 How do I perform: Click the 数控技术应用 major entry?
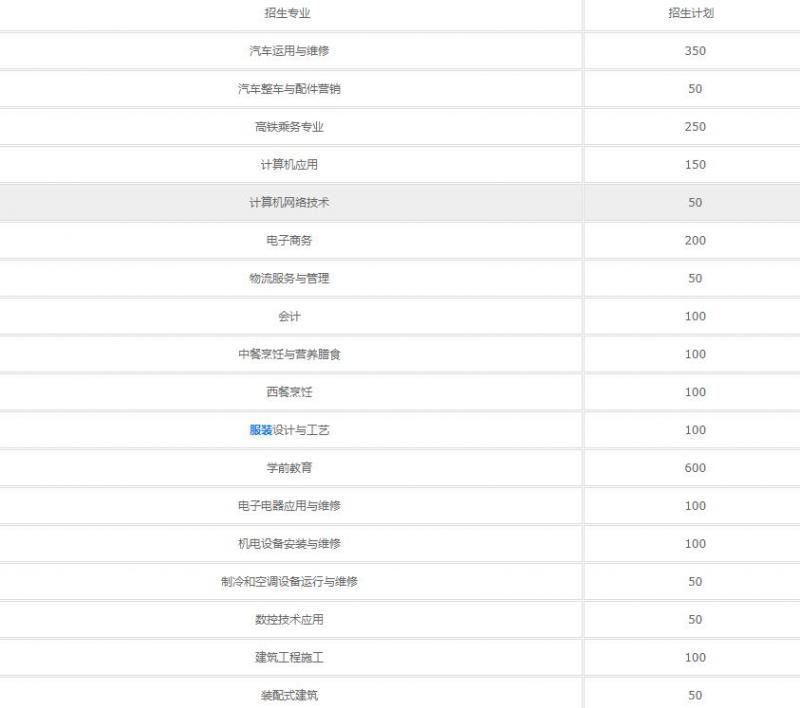(x=288, y=620)
